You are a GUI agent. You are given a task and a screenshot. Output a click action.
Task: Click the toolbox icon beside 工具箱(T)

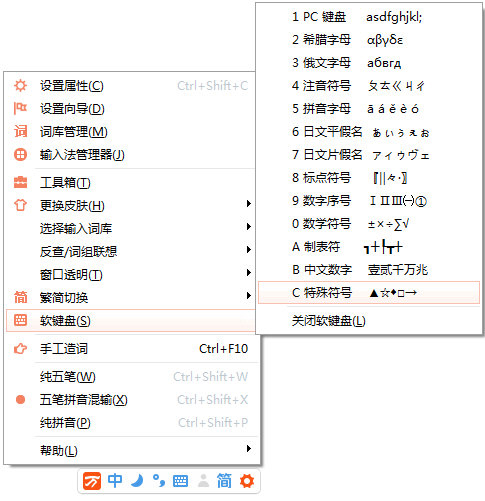[x=20, y=182]
